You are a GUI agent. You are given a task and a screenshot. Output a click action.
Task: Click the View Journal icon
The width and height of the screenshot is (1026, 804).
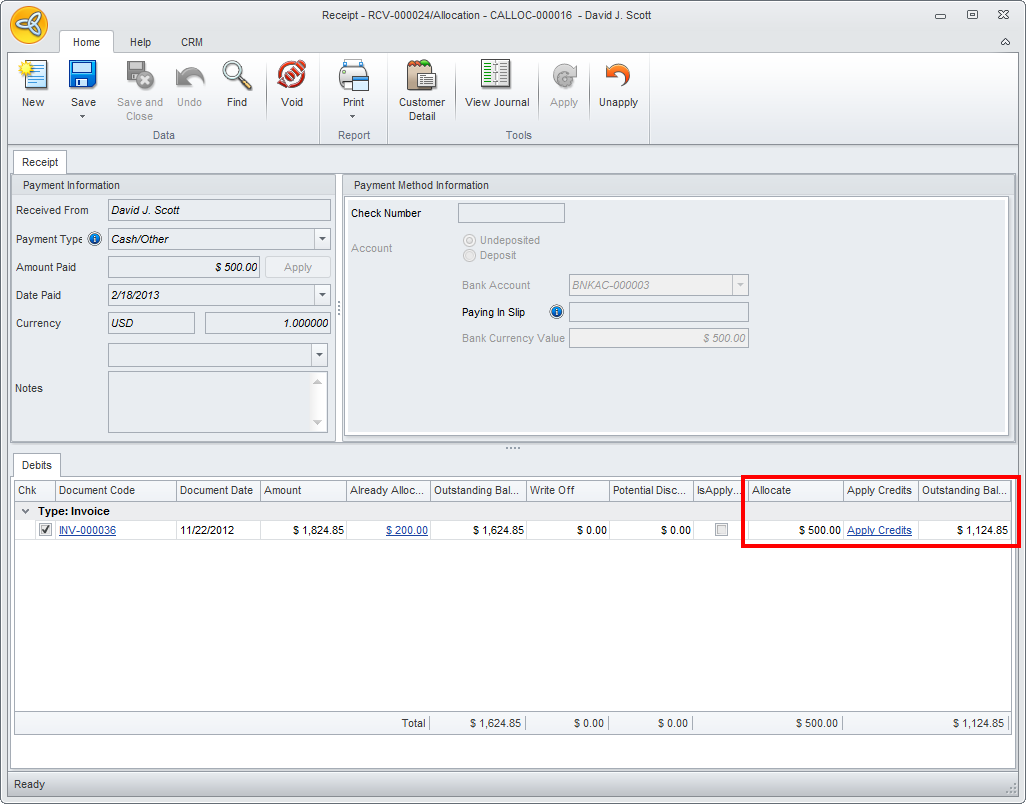(497, 78)
